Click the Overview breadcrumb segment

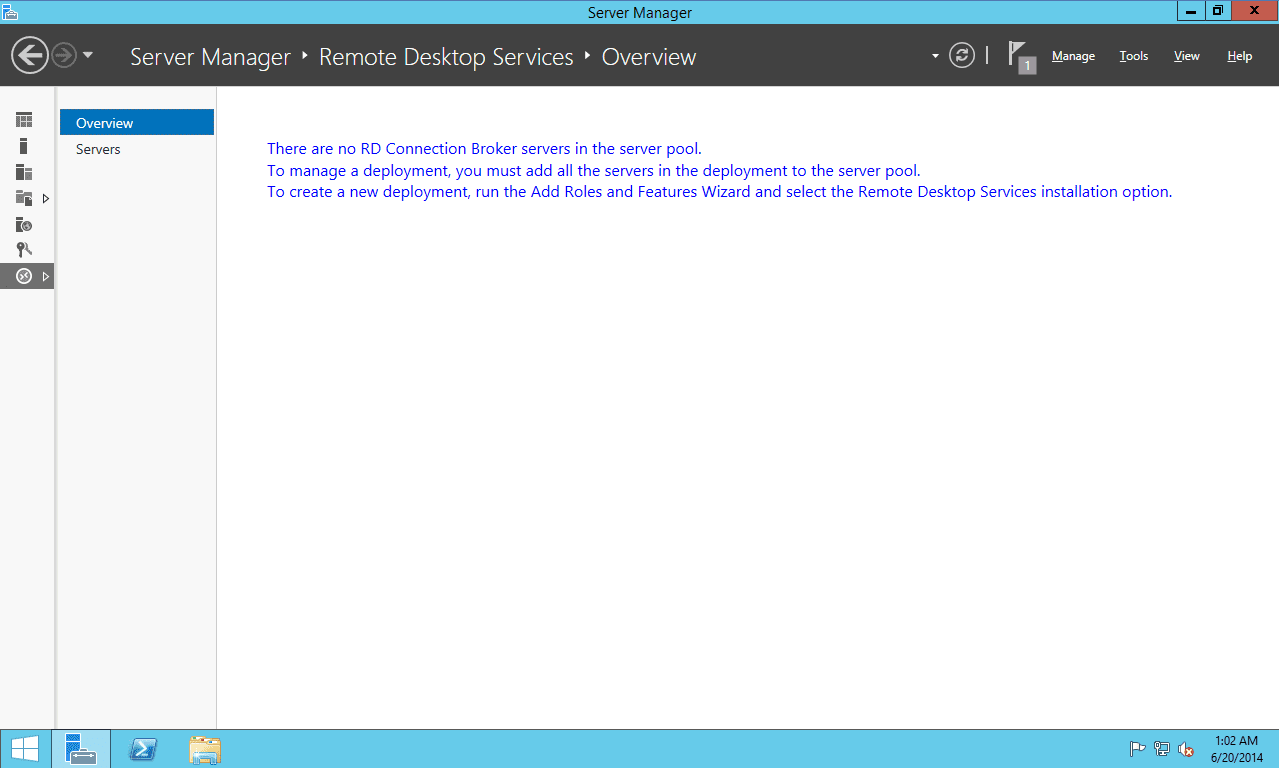tap(649, 57)
